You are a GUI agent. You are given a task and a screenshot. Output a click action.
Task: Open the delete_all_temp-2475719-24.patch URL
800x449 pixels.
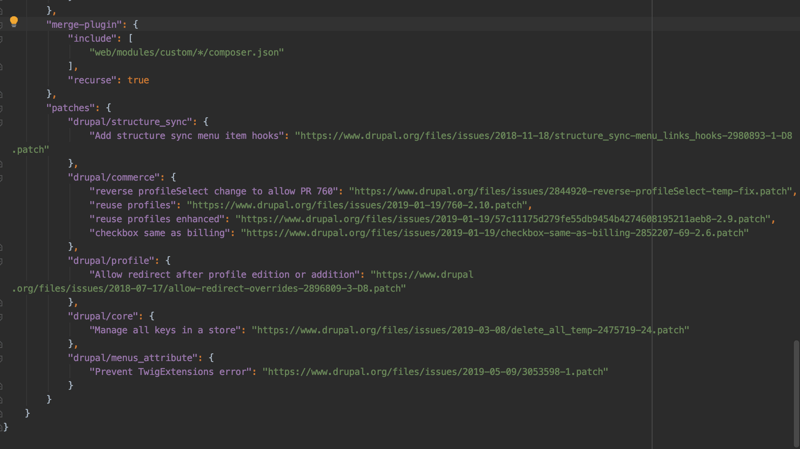470,330
